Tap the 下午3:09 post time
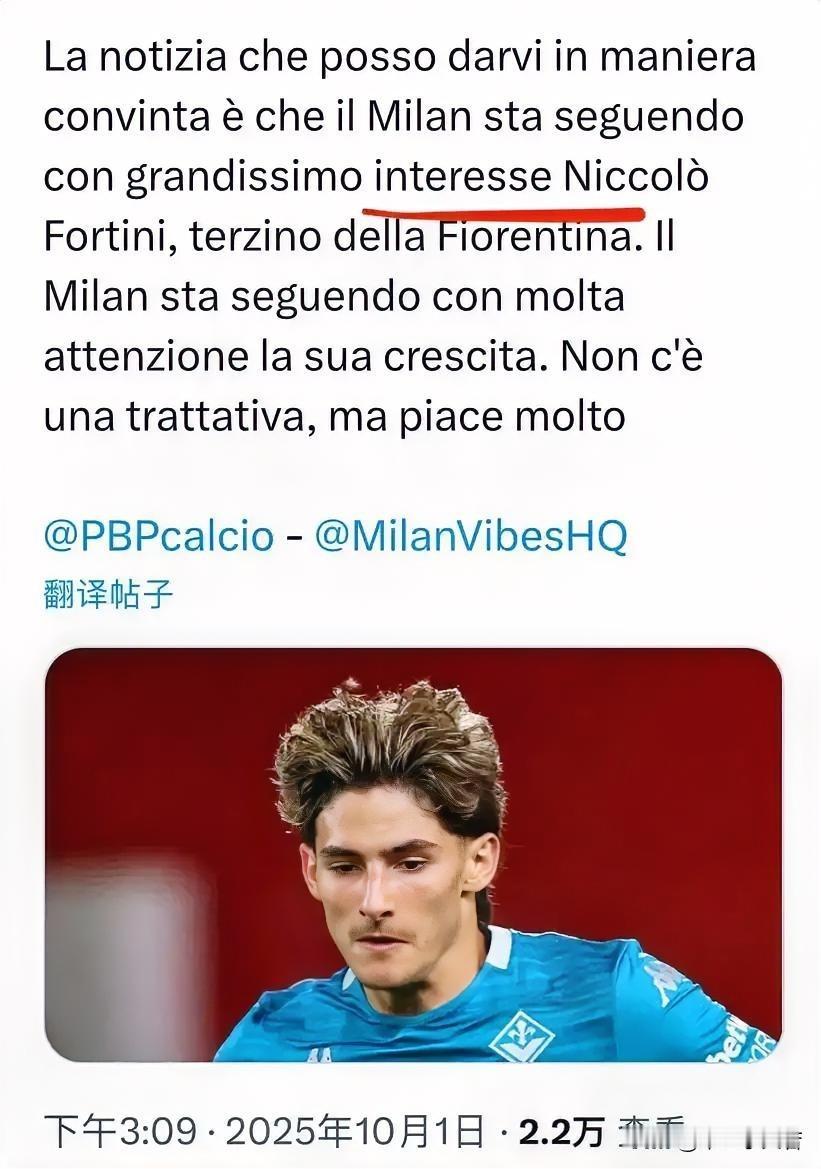The height and width of the screenshot is (1169, 821). tap(121, 1132)
